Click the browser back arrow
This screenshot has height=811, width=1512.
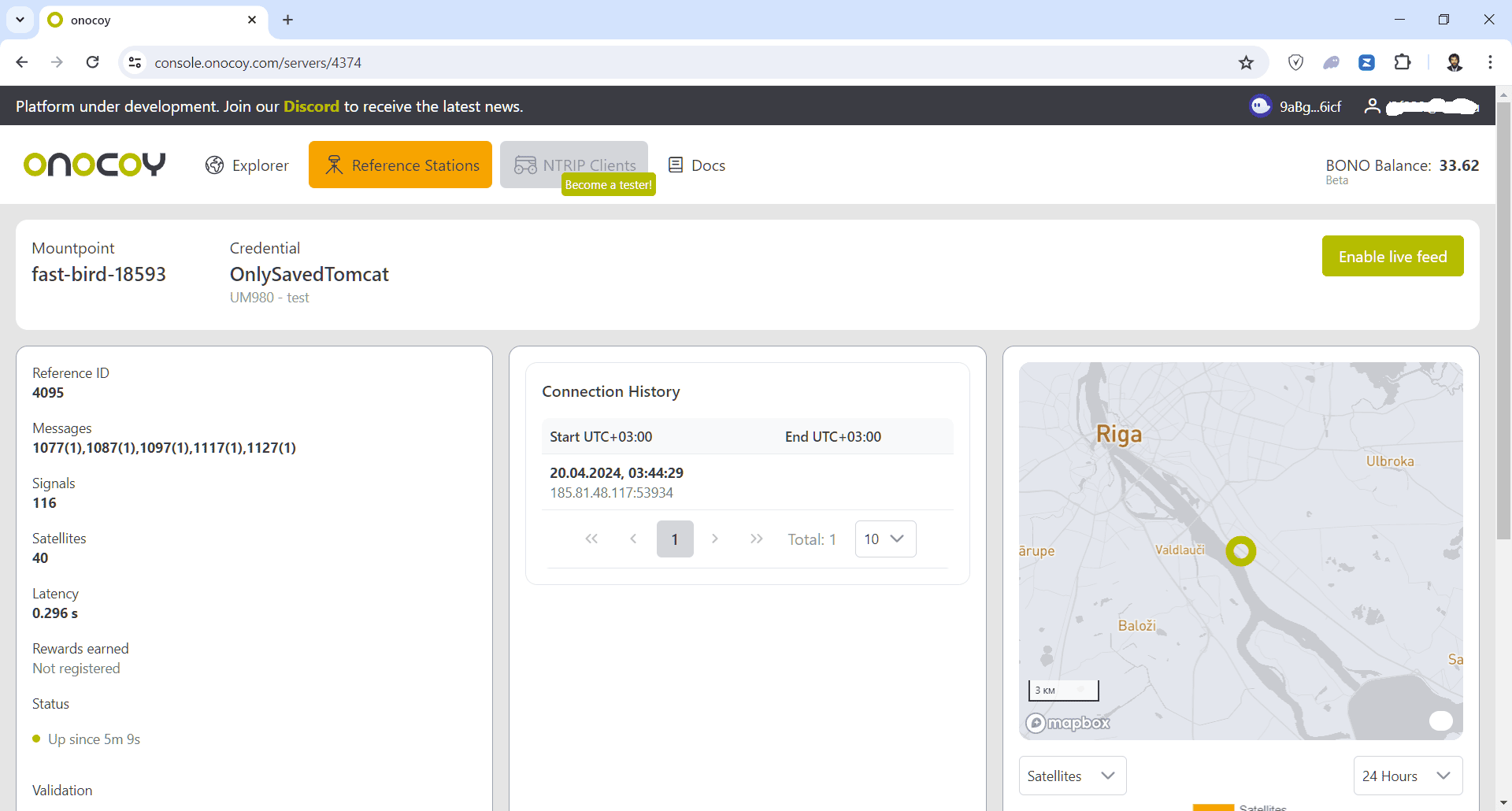(22, 62)
